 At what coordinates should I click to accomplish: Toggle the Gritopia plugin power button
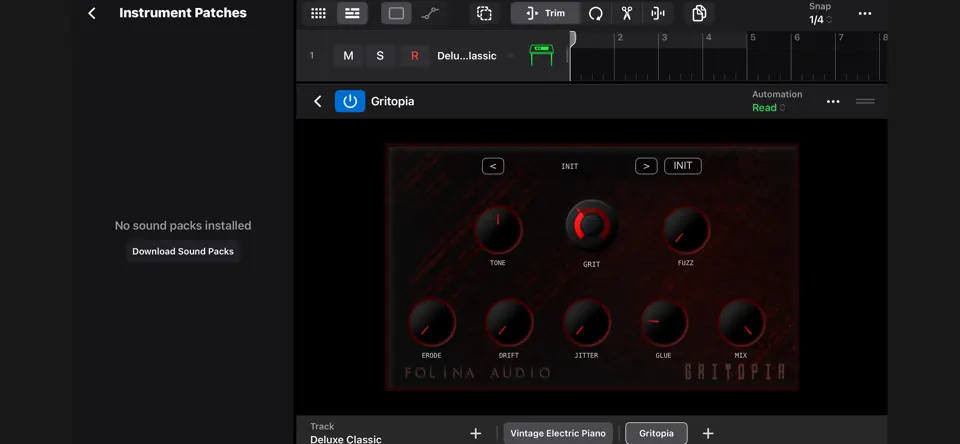(x=350, y=101)
